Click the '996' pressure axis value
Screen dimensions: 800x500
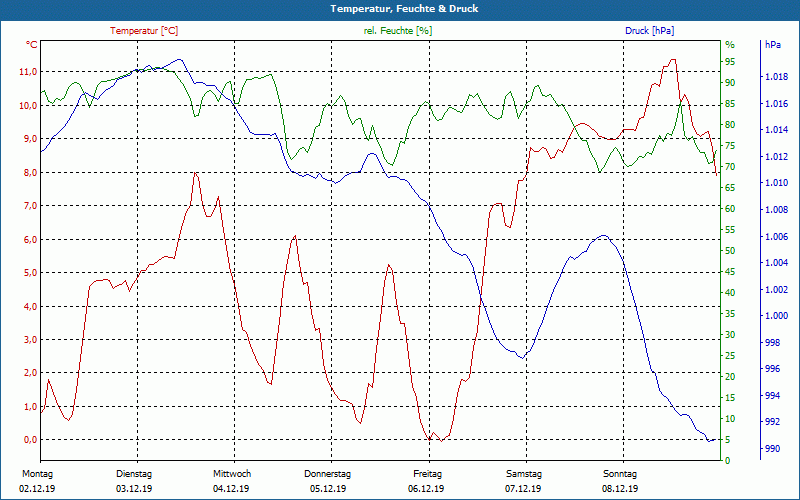[772, 369]
